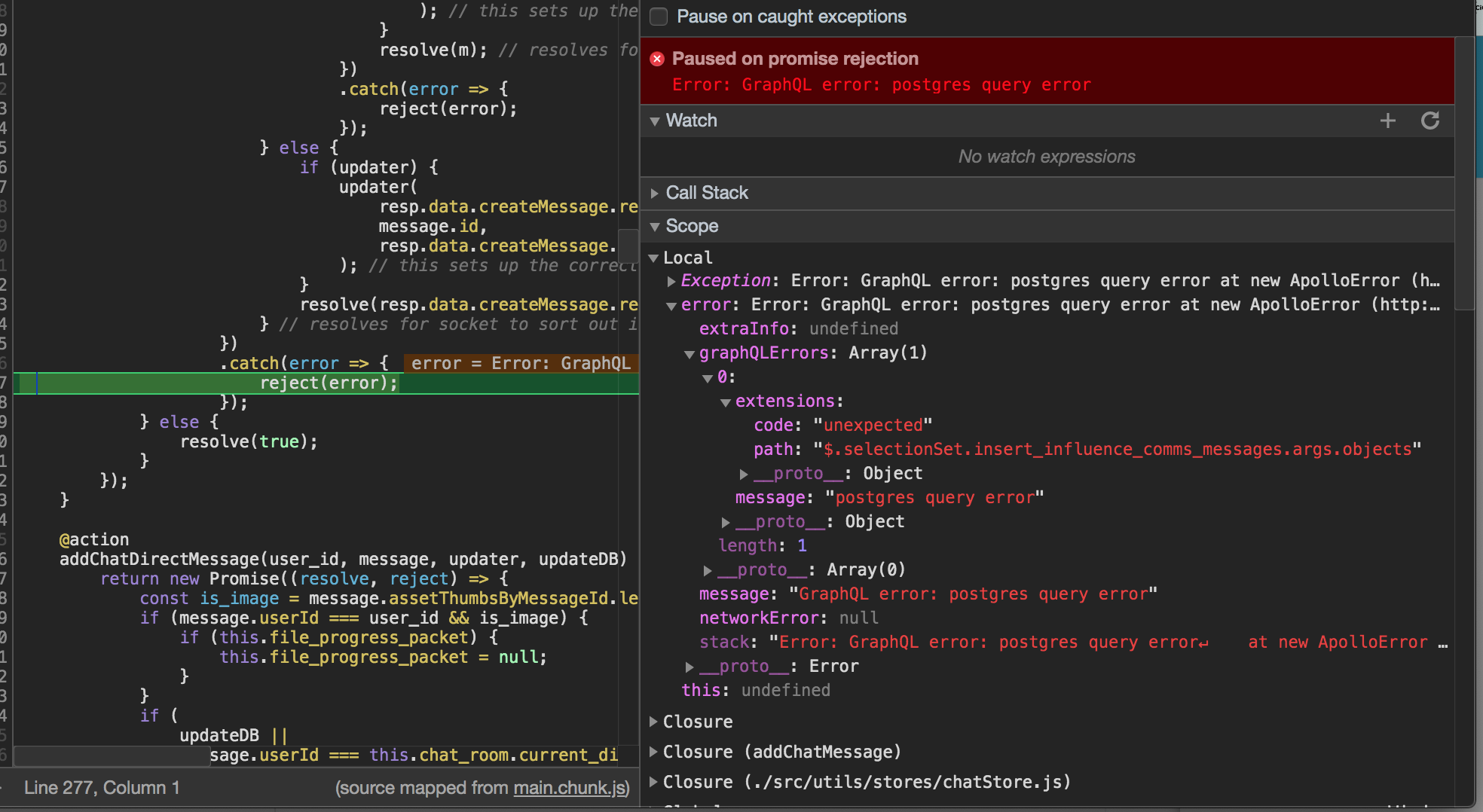Collapse array item 0
Screen dimensions: 1483x812
[x=708, y=378]
